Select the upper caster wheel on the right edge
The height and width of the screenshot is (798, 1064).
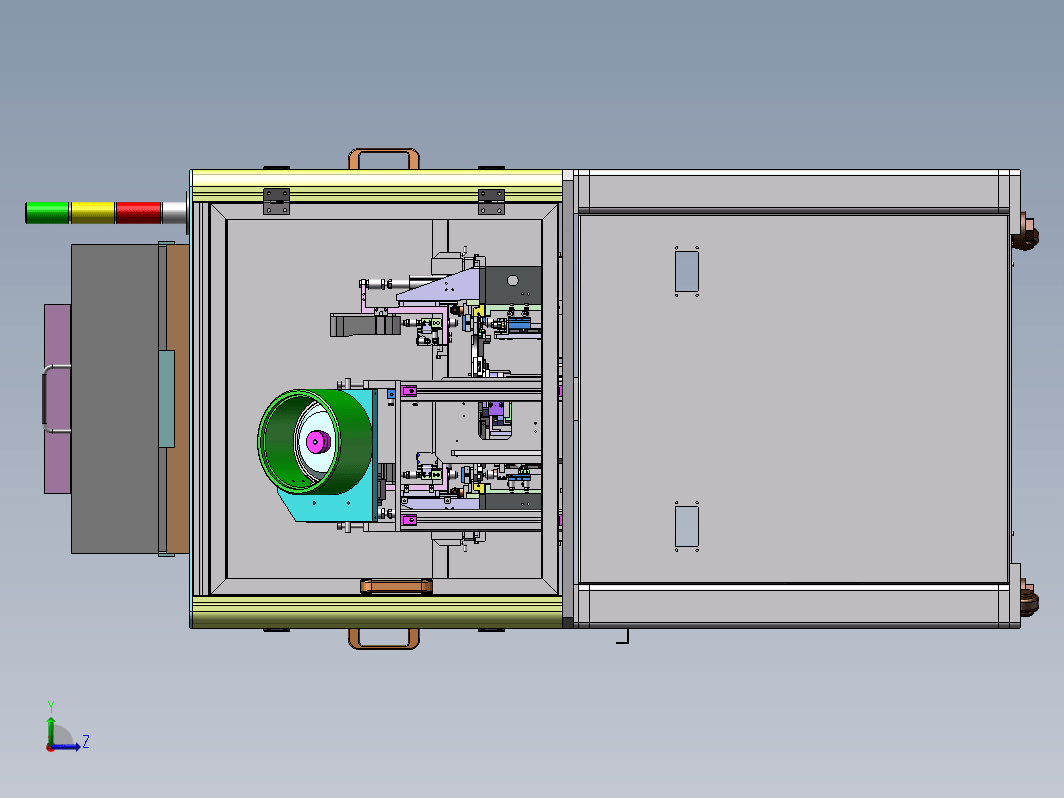tap(1025, 232)
